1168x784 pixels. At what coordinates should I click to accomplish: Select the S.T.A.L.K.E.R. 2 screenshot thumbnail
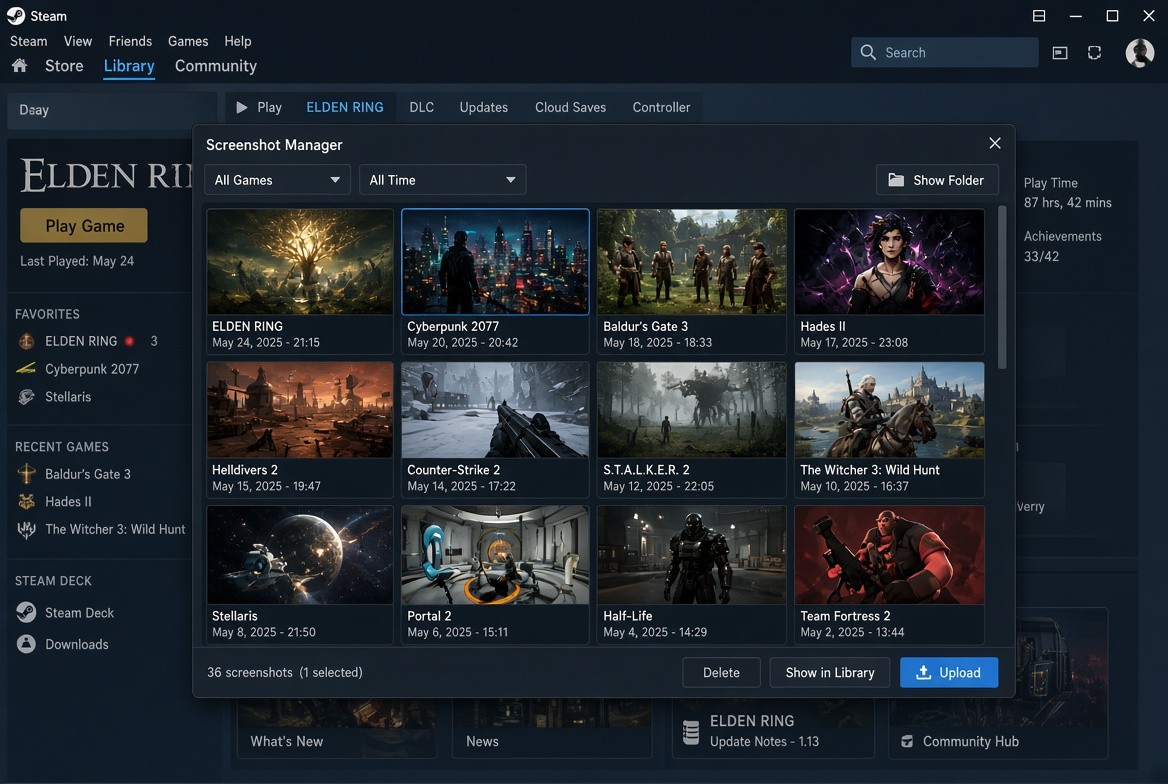(691, 410)
